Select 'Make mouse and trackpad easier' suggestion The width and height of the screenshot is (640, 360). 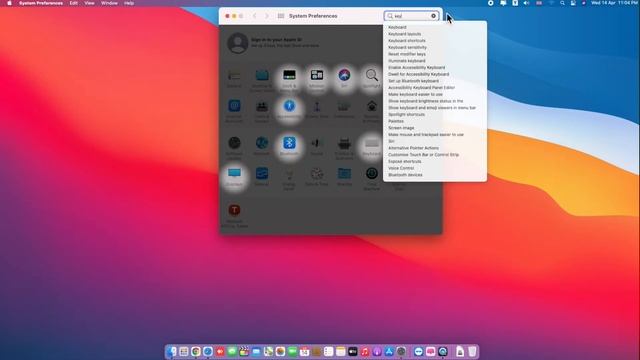[426, 134]
